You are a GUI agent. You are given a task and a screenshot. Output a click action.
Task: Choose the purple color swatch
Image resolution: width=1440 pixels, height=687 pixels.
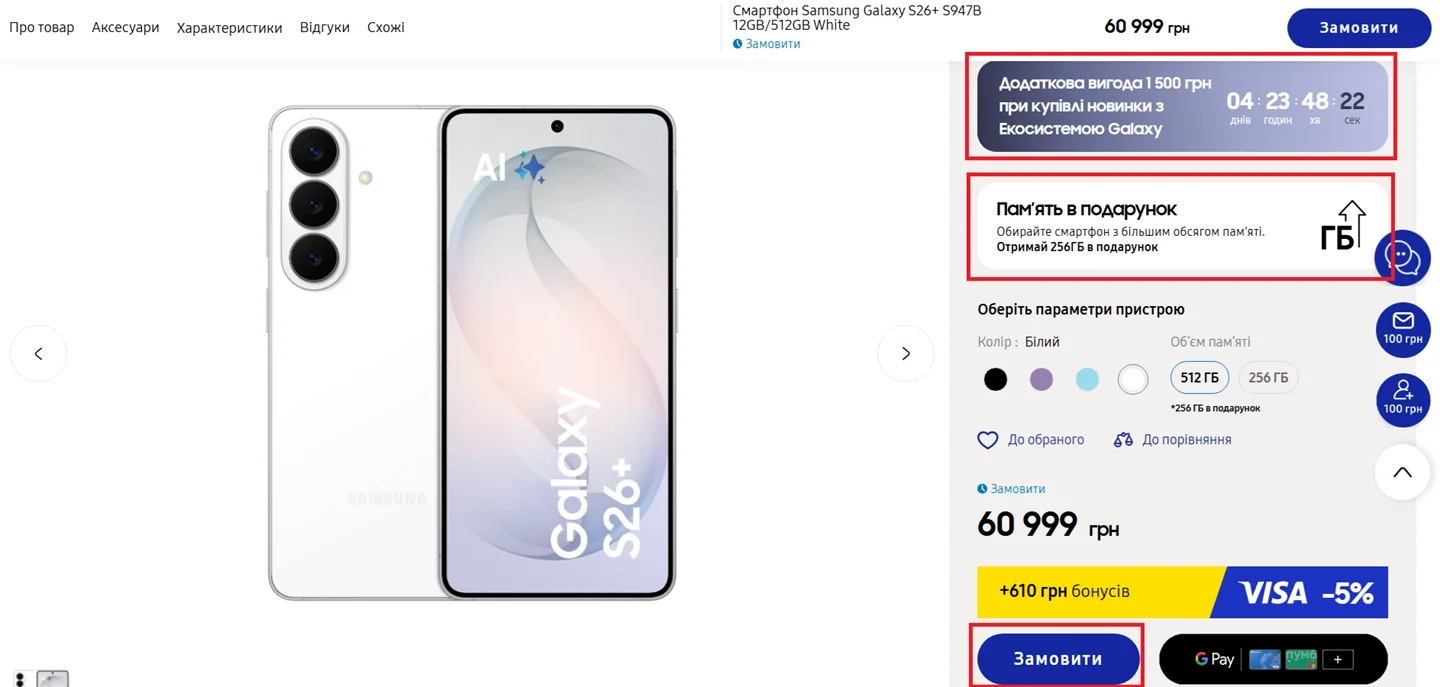tap(1041, 380)
